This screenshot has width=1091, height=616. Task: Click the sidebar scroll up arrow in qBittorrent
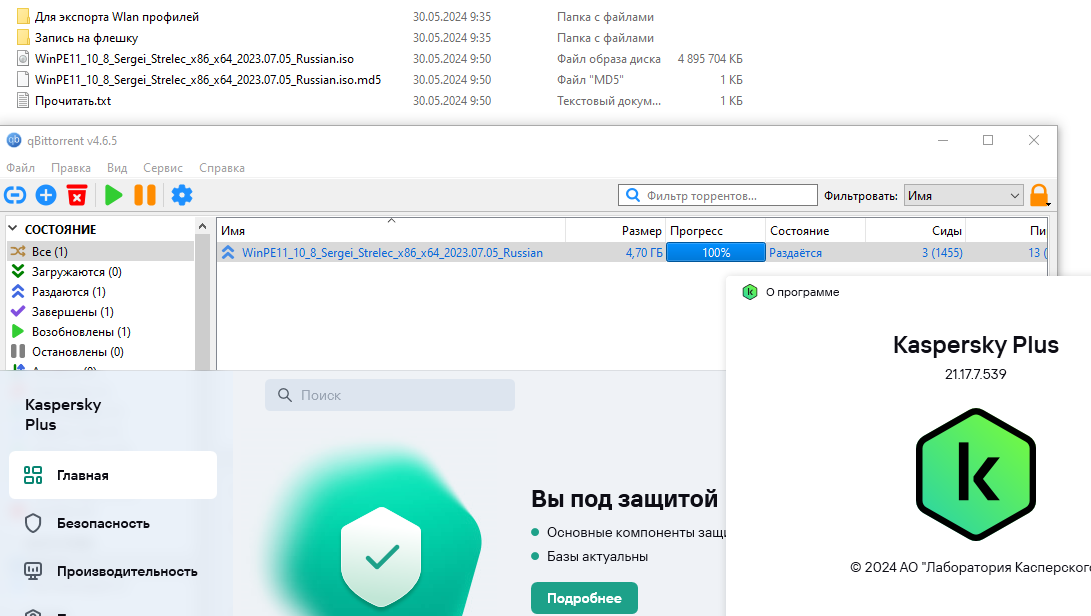(x=202, y=226)
